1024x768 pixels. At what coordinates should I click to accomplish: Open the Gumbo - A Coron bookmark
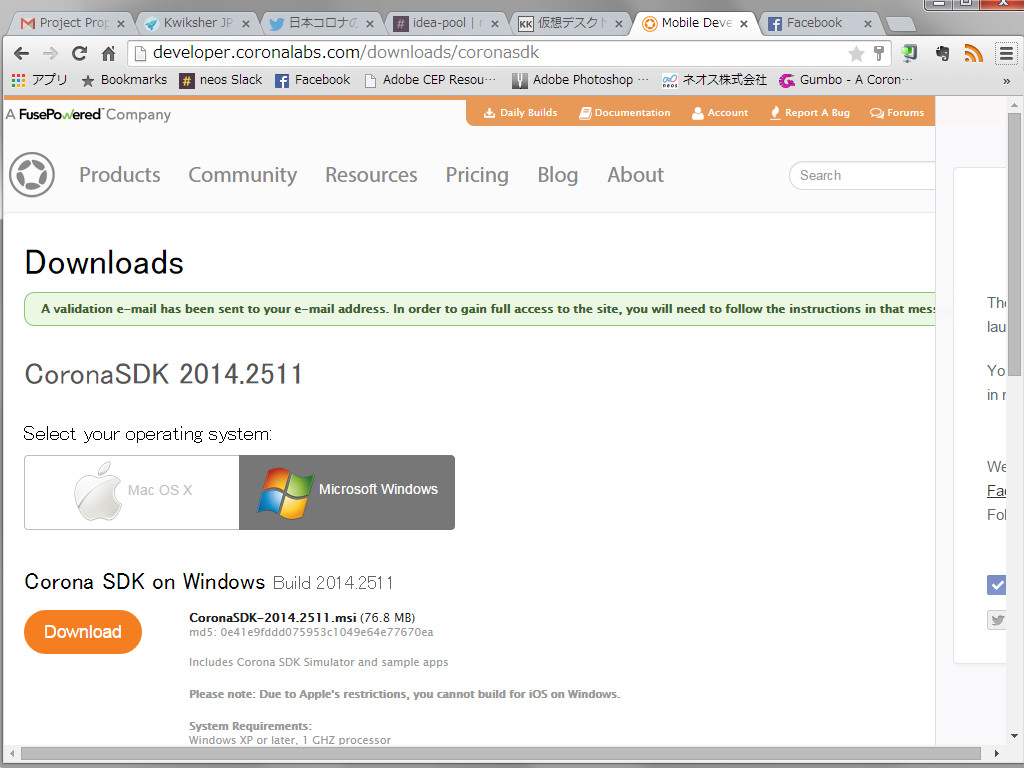(846, 80)
